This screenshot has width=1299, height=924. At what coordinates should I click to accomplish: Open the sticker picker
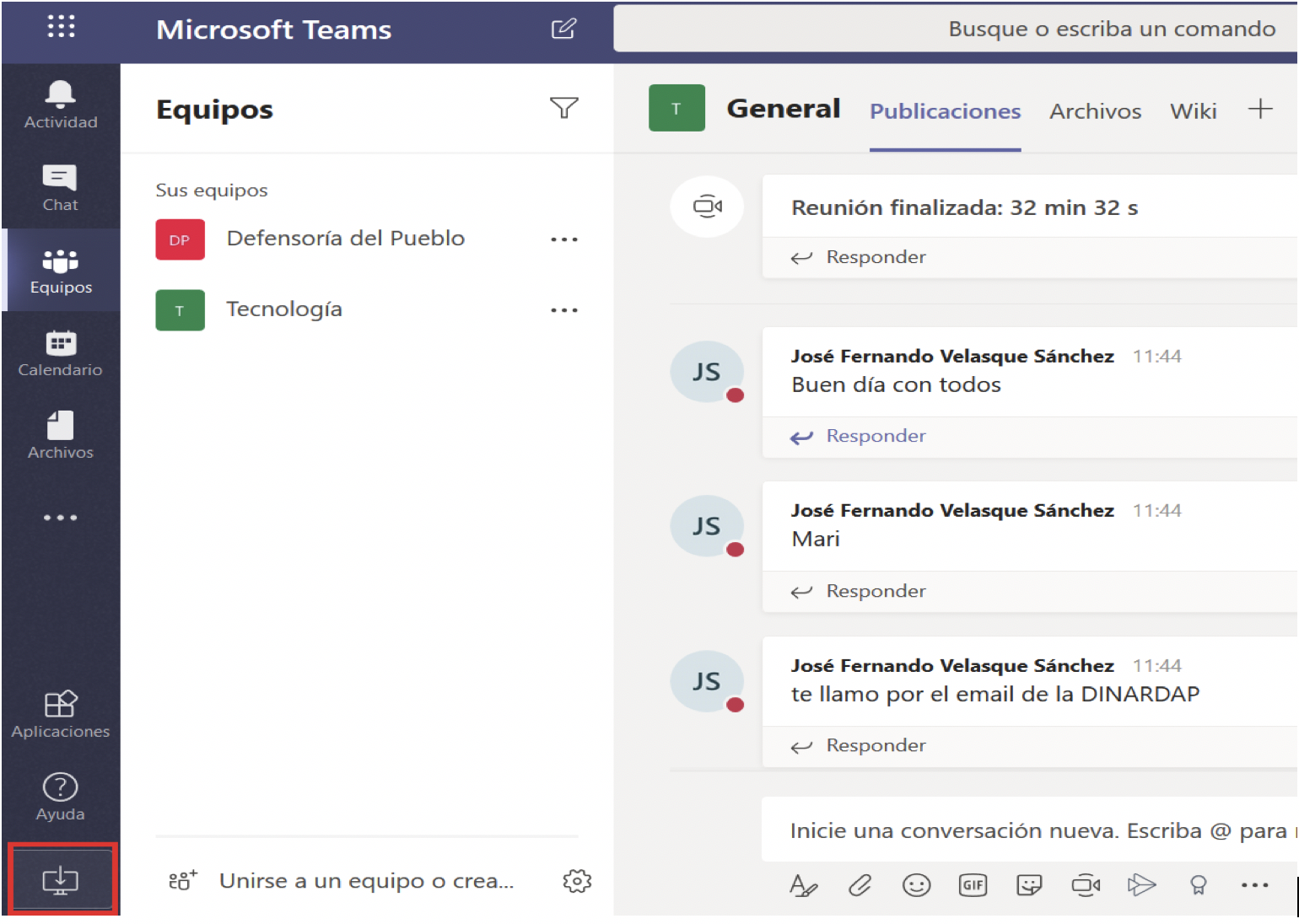point(1029,885)
